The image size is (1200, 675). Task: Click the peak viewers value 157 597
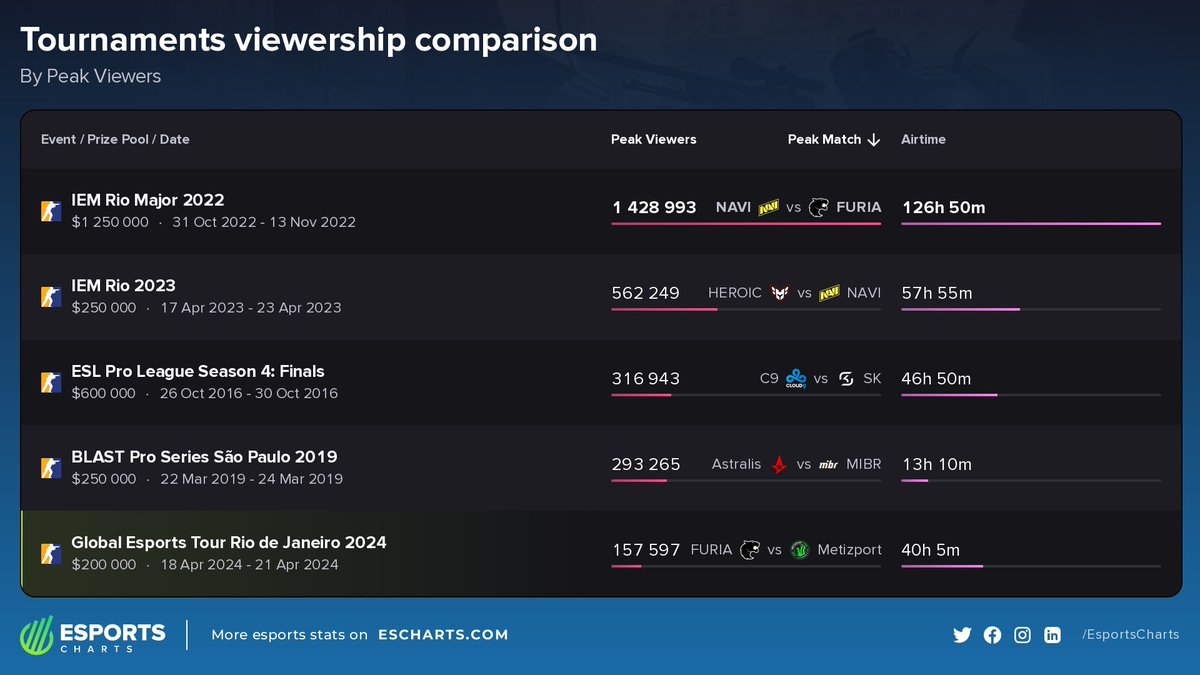click(x=646, y=550)
